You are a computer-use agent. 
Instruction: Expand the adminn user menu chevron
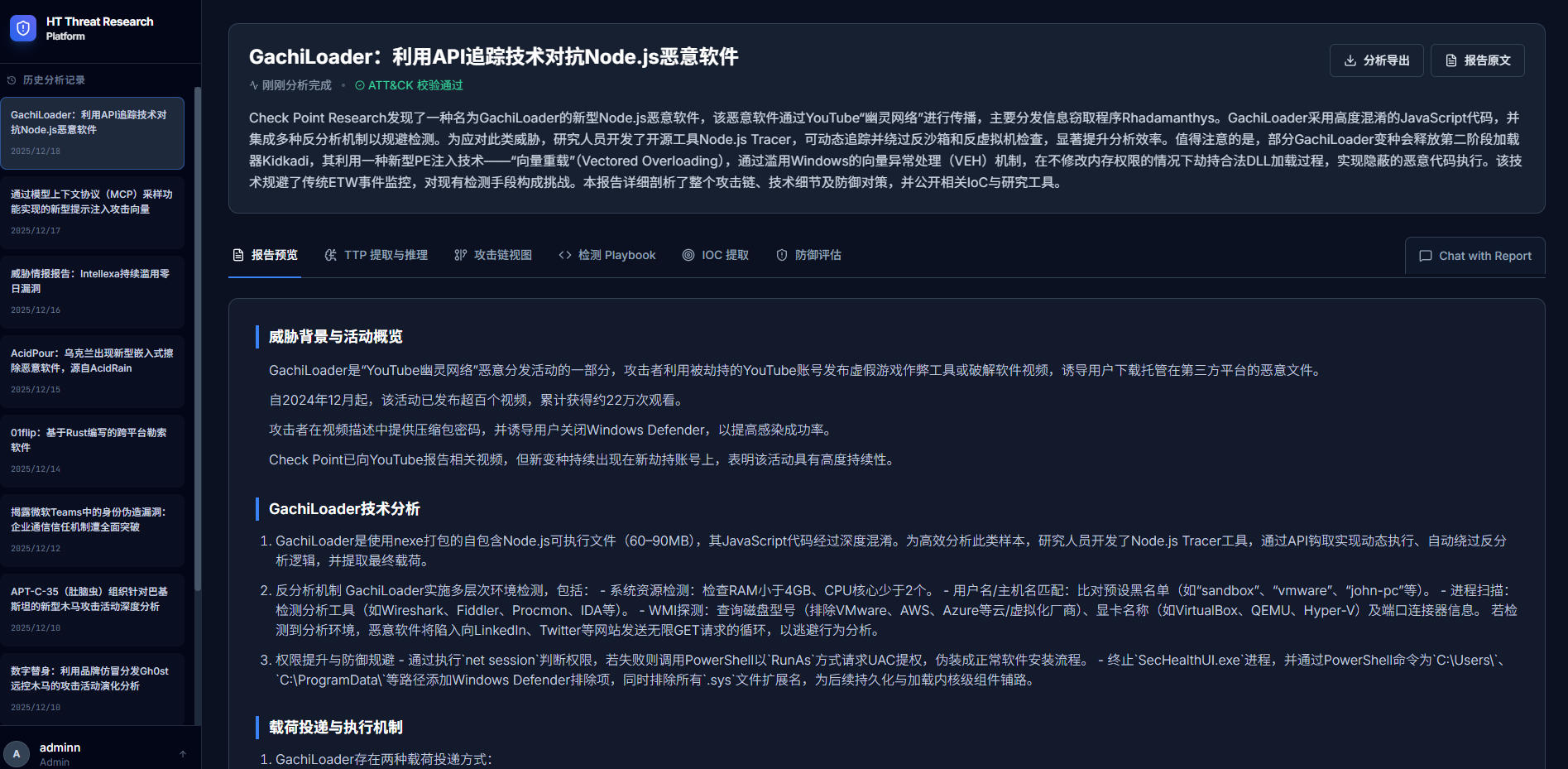coord(183,754)
